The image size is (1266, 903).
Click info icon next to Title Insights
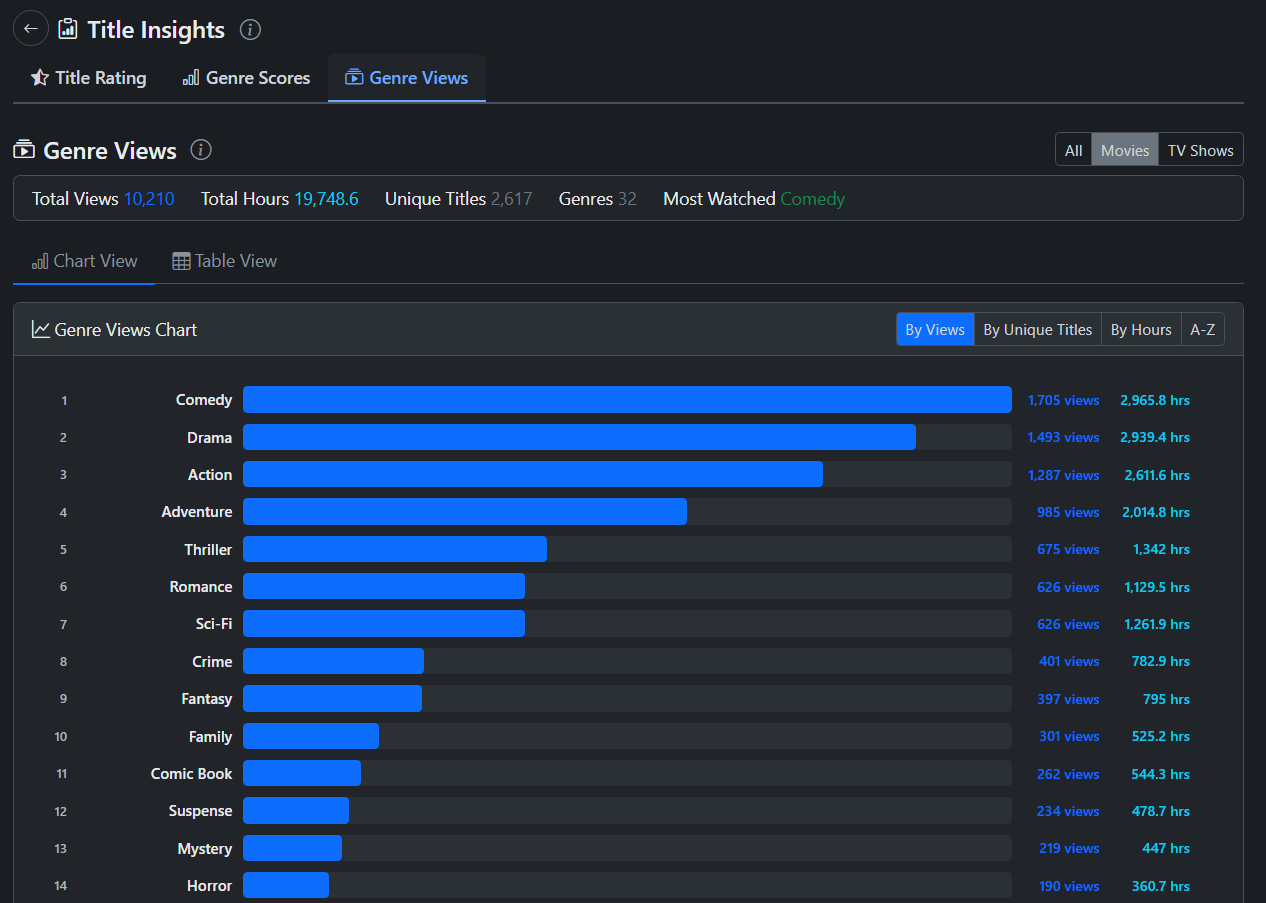251,30
